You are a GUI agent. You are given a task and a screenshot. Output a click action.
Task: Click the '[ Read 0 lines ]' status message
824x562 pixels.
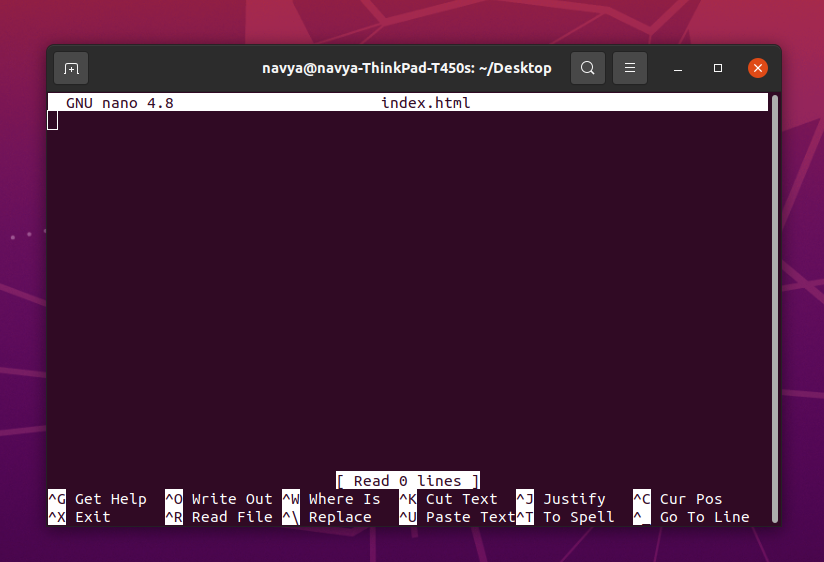tap(408, 481)
